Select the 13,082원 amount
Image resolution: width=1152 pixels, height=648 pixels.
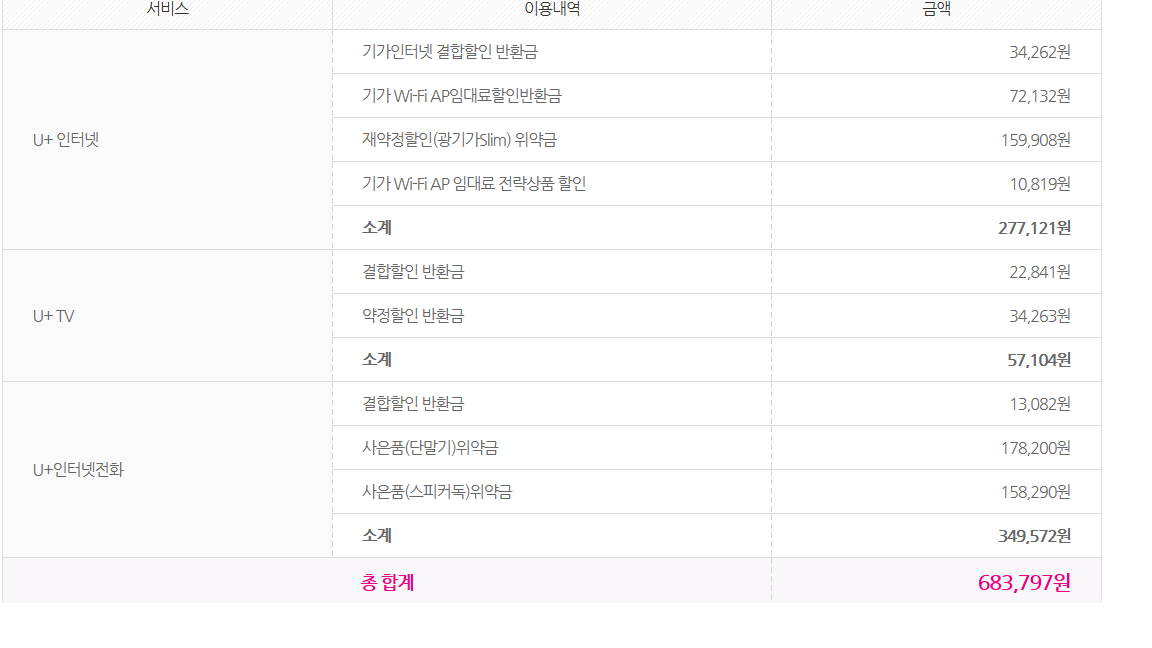pyautogui.click(x=1040, y=404)
